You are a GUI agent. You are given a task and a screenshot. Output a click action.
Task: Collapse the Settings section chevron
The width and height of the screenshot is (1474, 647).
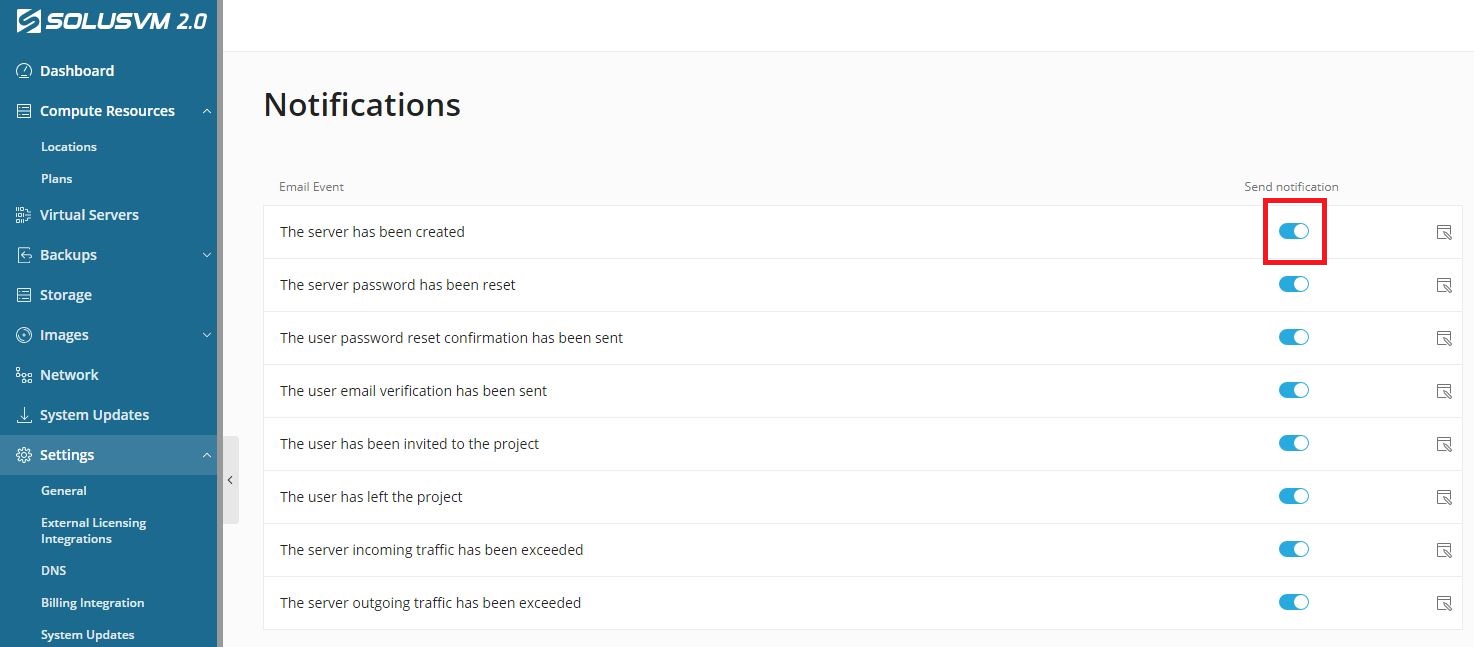click(x=207, y=455)
